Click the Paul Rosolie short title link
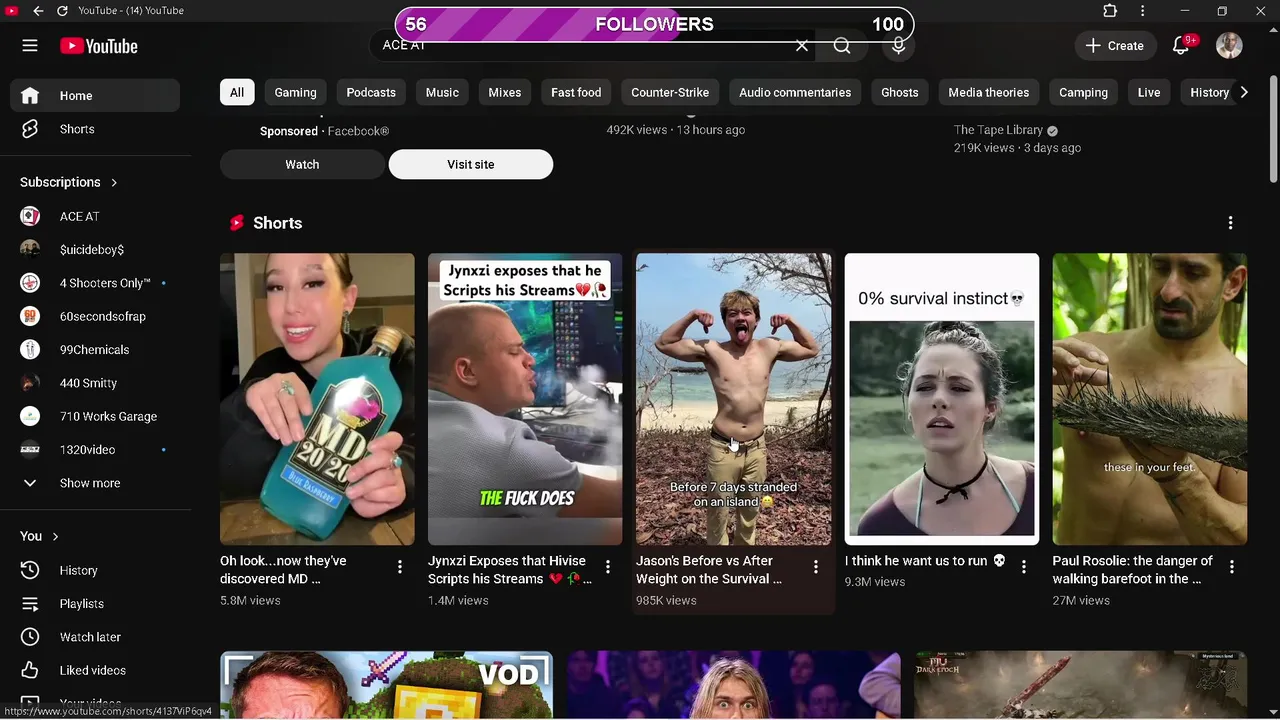 coord(1132,570)
